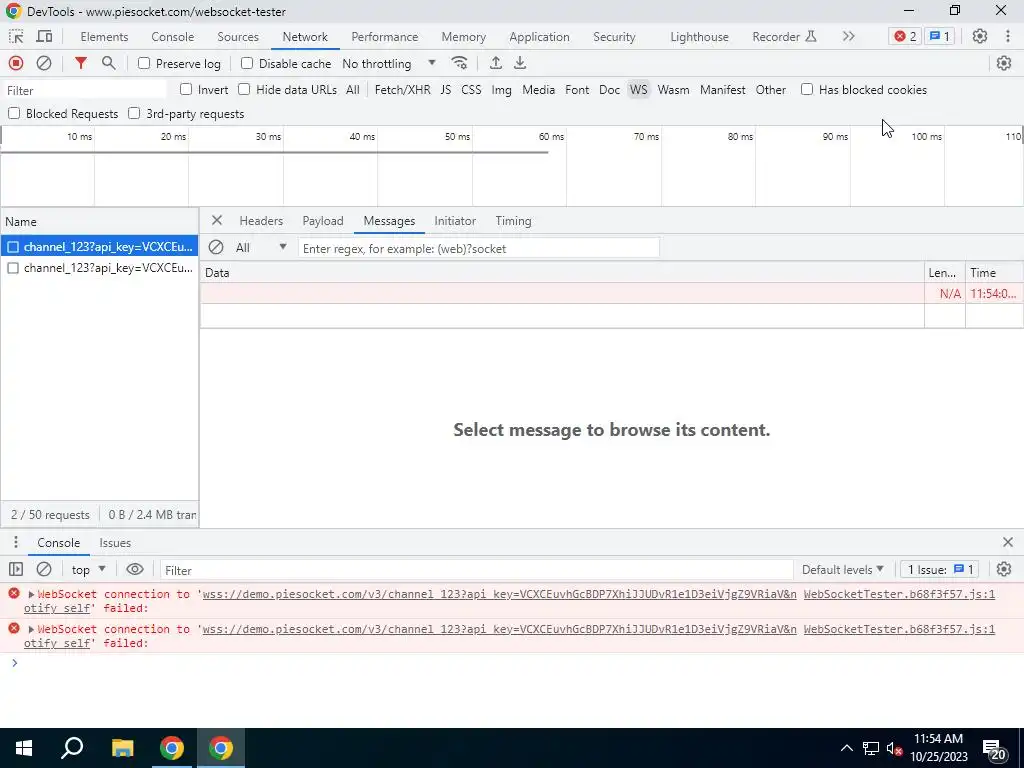The image size is (1024, 768).
Task: Open the No throttling dropdown
Action: pos(389,63)
